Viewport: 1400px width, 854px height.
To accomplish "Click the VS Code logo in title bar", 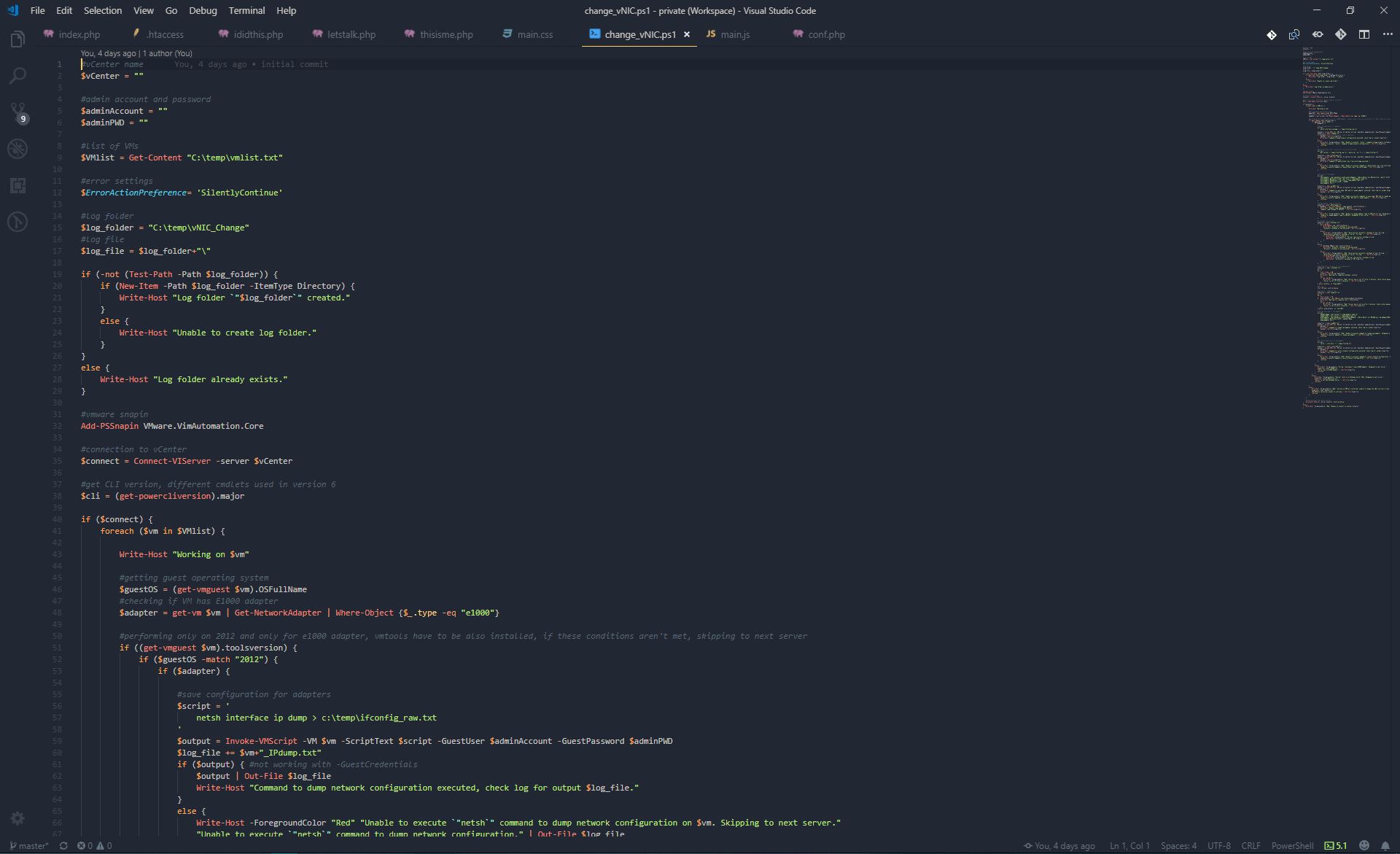I will pos(12,10).
